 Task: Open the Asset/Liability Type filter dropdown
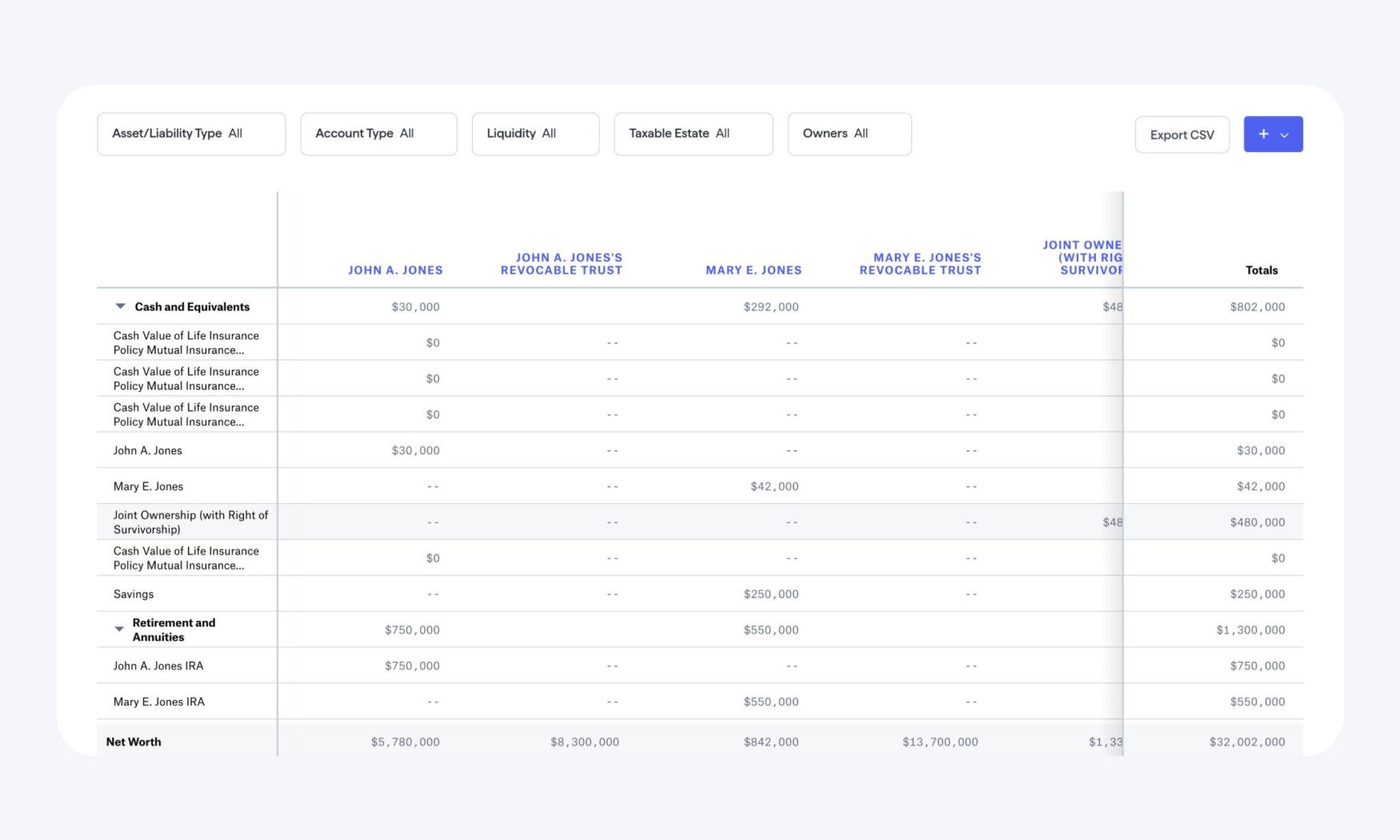(x=190, y=134)
